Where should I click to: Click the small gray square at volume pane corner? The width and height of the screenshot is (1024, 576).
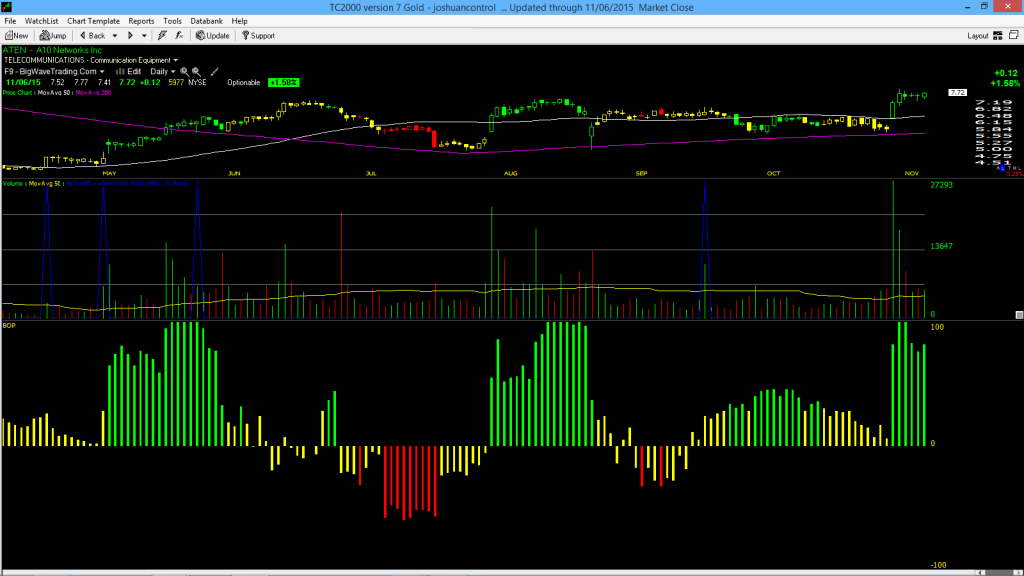coord(1019,315)
